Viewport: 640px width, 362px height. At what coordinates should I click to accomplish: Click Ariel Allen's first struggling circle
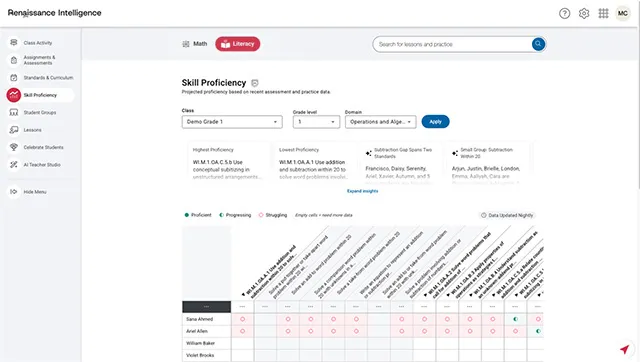(242, 331)
